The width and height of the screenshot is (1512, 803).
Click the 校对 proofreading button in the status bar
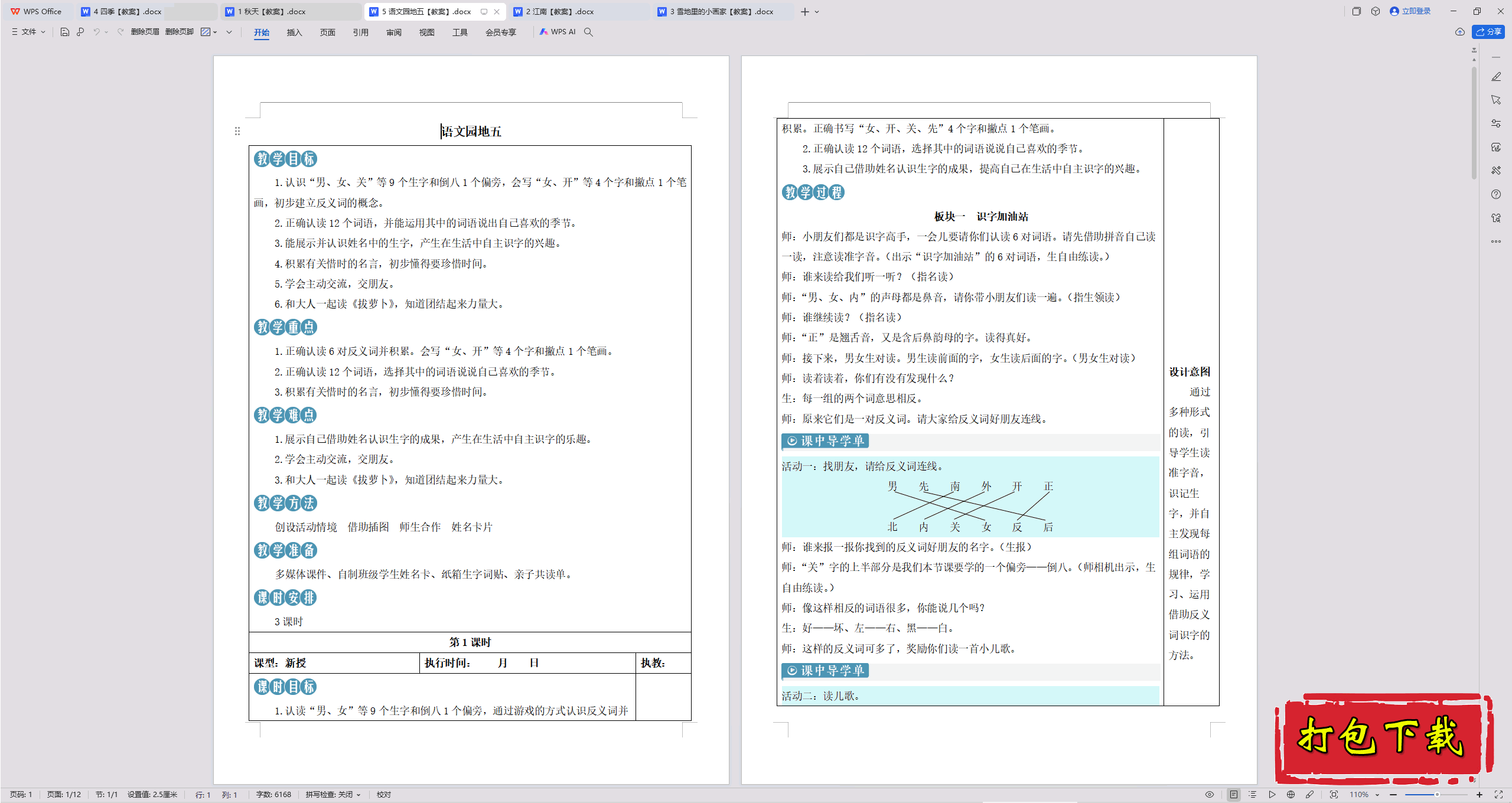tap(384, 795)
